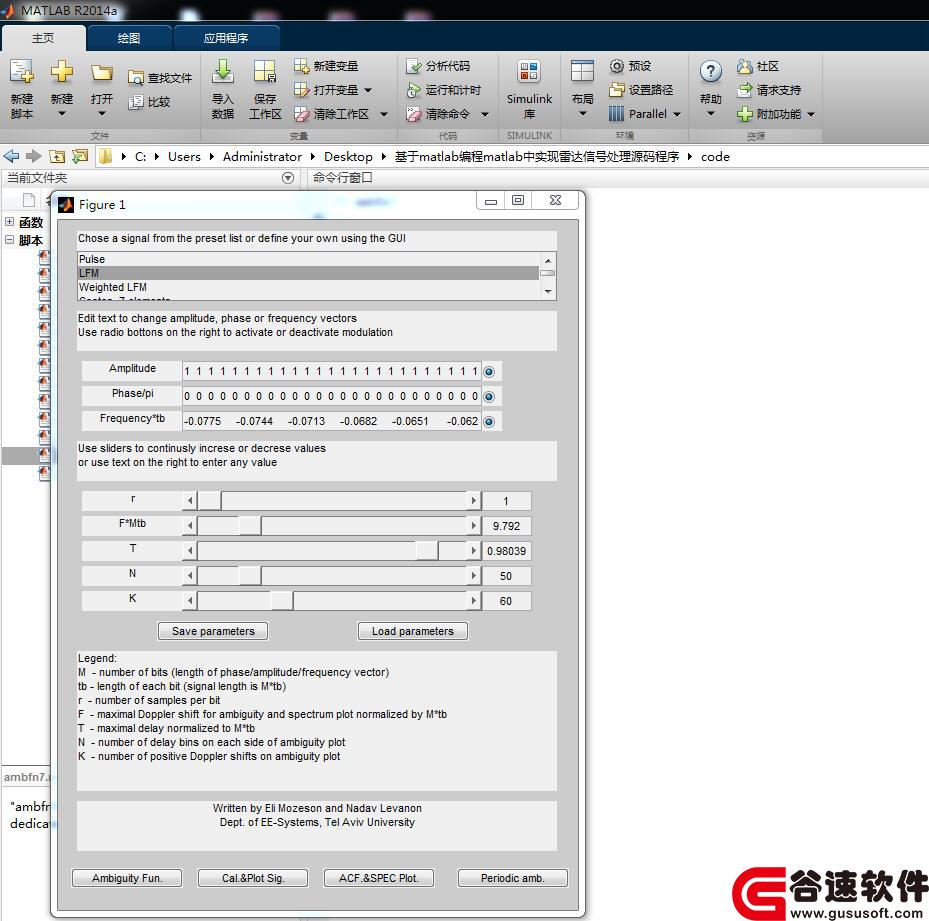The width and height of the screenshot is (929, 921).
Task: Click Import Data (导入数据) icon
Action: 223,71
